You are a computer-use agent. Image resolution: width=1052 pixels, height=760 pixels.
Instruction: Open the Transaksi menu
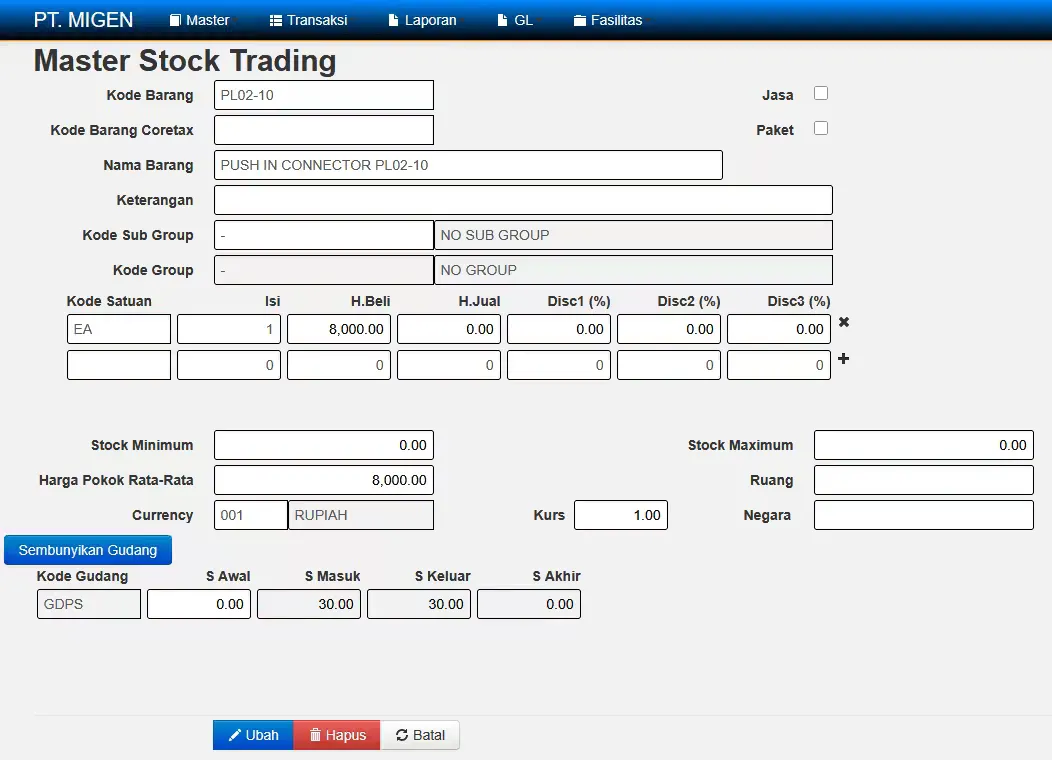pyautogui.click(x=309, y=20)
